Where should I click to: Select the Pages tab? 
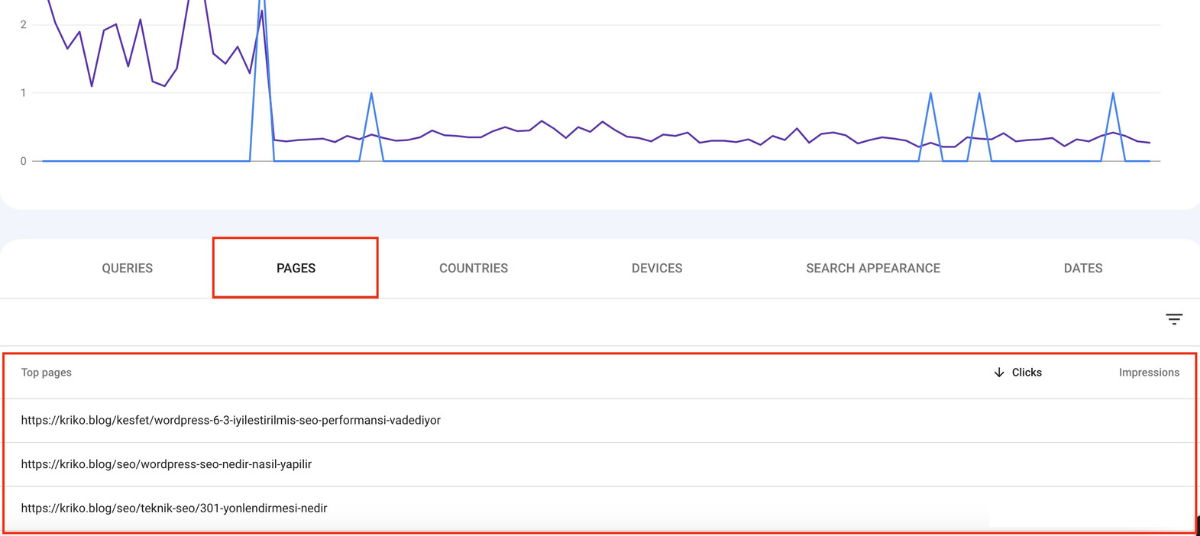click(296, 268)
